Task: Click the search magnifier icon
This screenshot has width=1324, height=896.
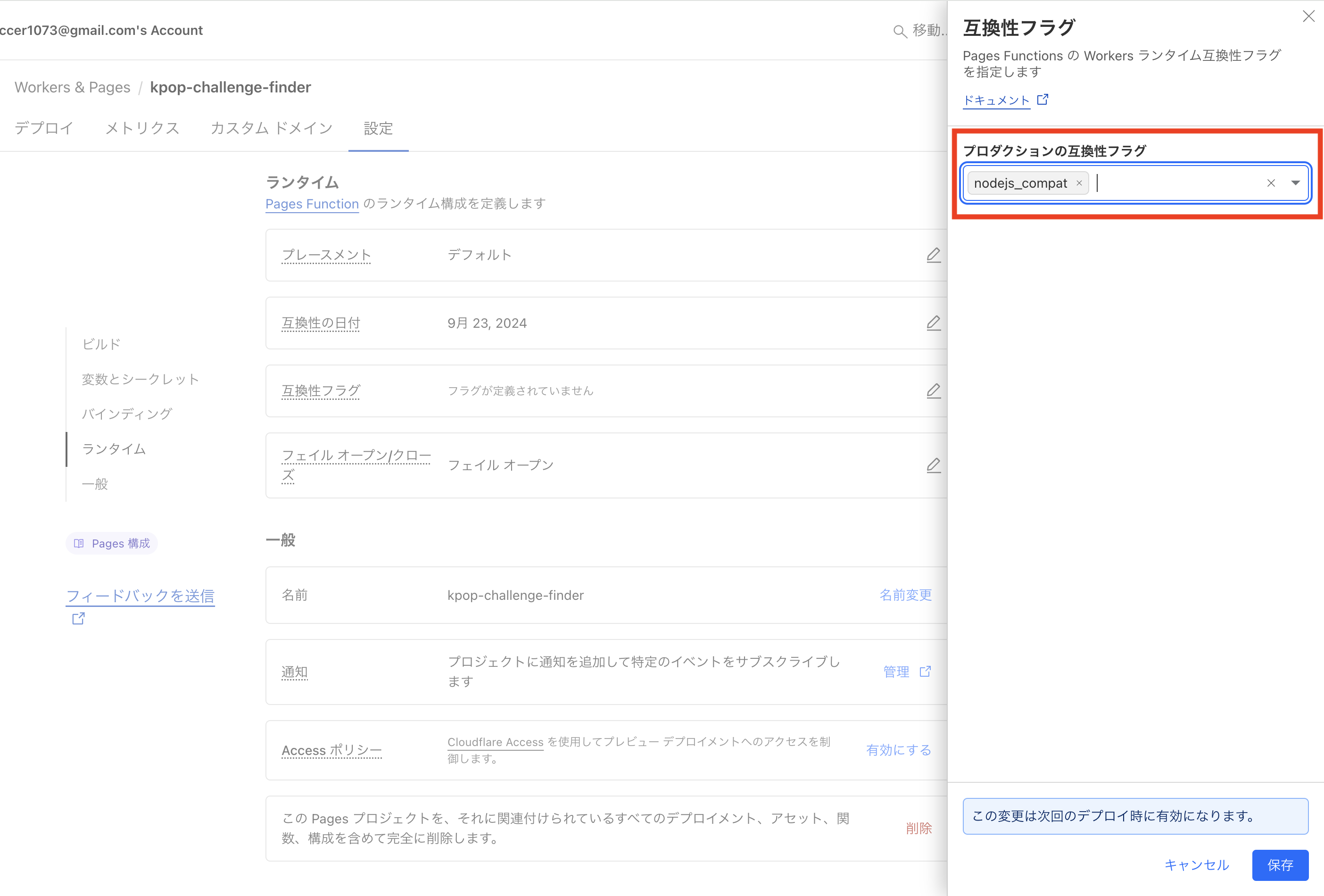Action: pyautogui.click(x=900, y=31)
